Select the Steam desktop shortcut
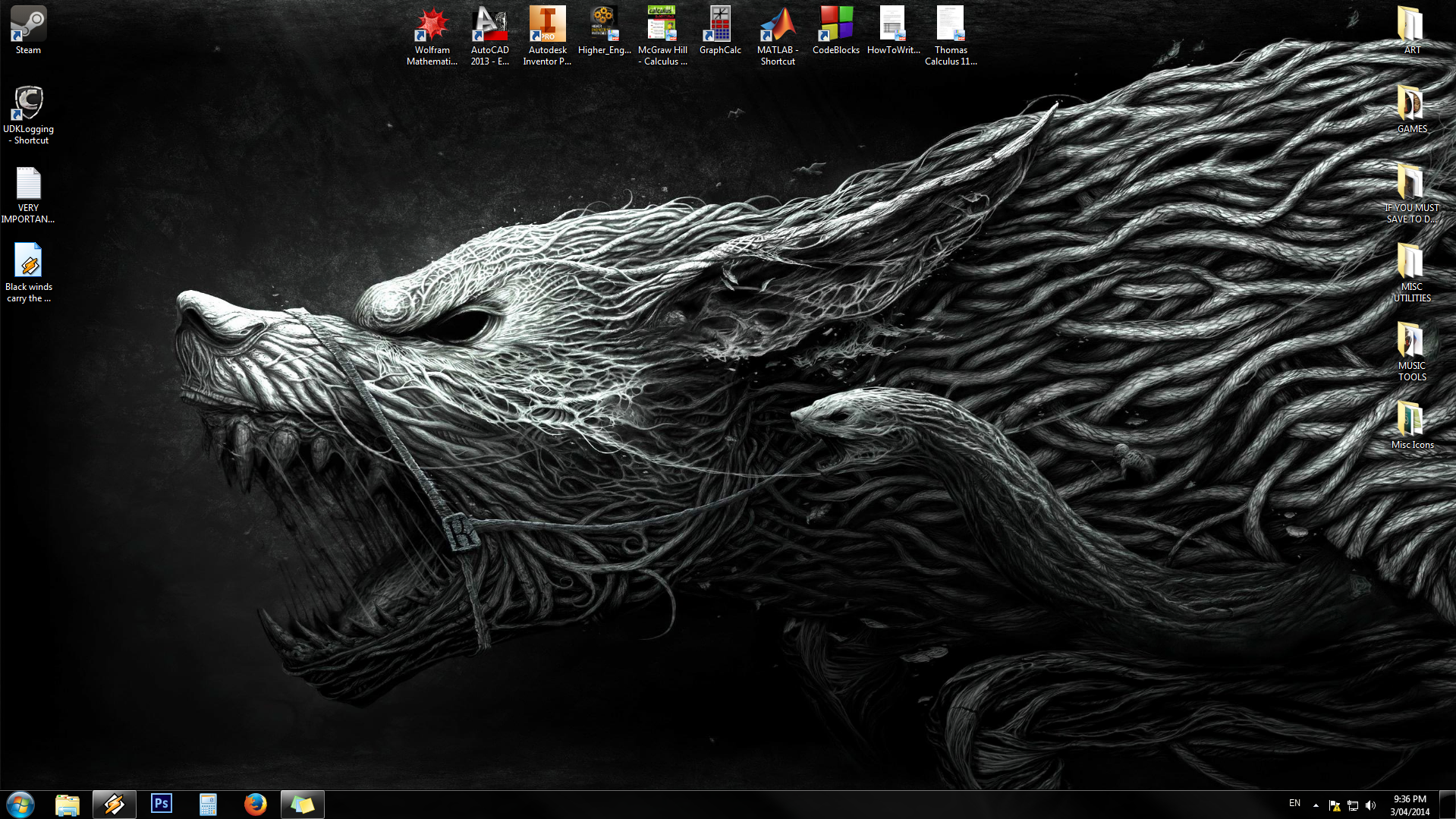This screenshot has height=819, width=1456. [x=28, y=30]
